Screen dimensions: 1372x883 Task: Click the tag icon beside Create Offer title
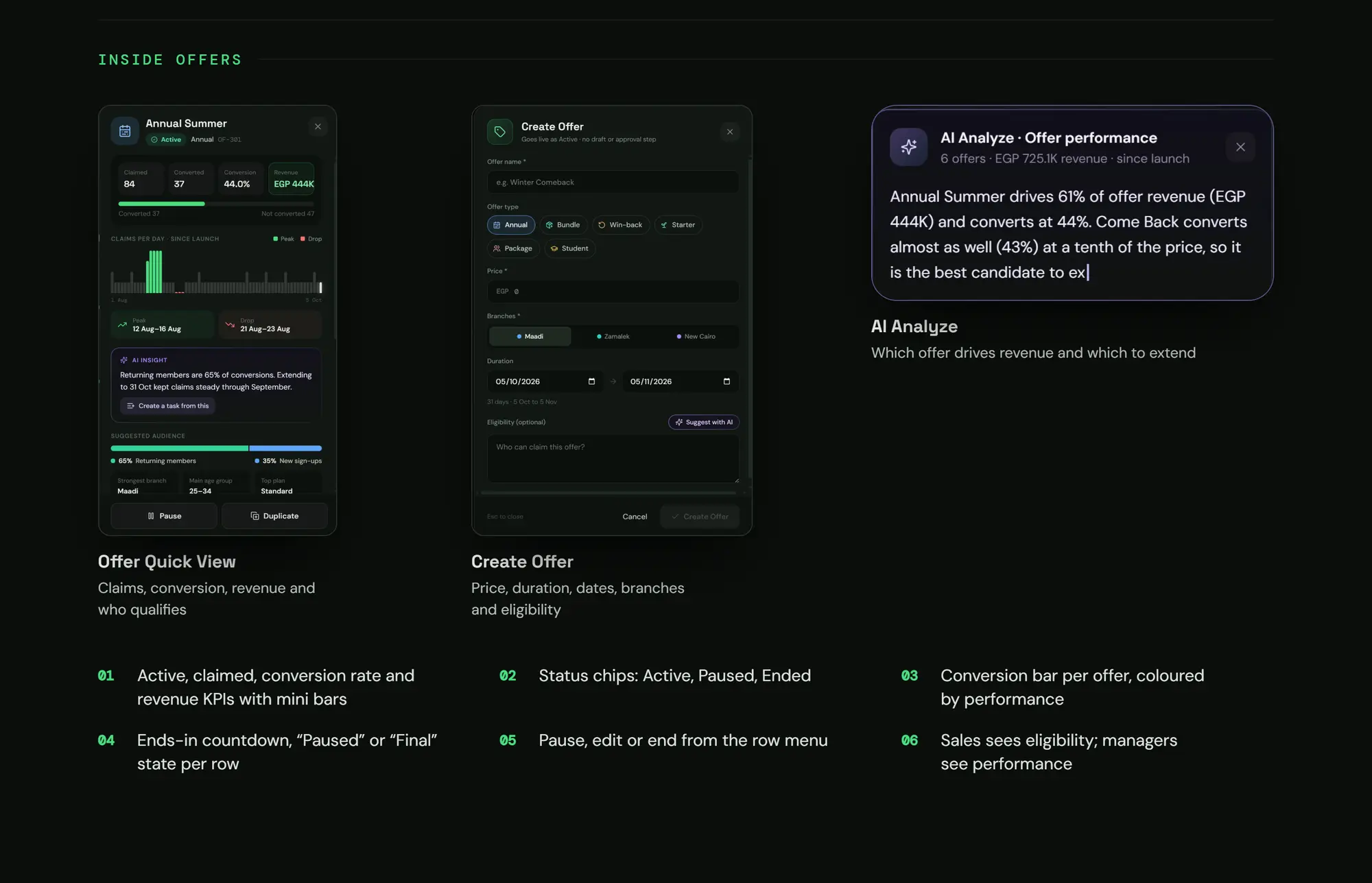500,132
